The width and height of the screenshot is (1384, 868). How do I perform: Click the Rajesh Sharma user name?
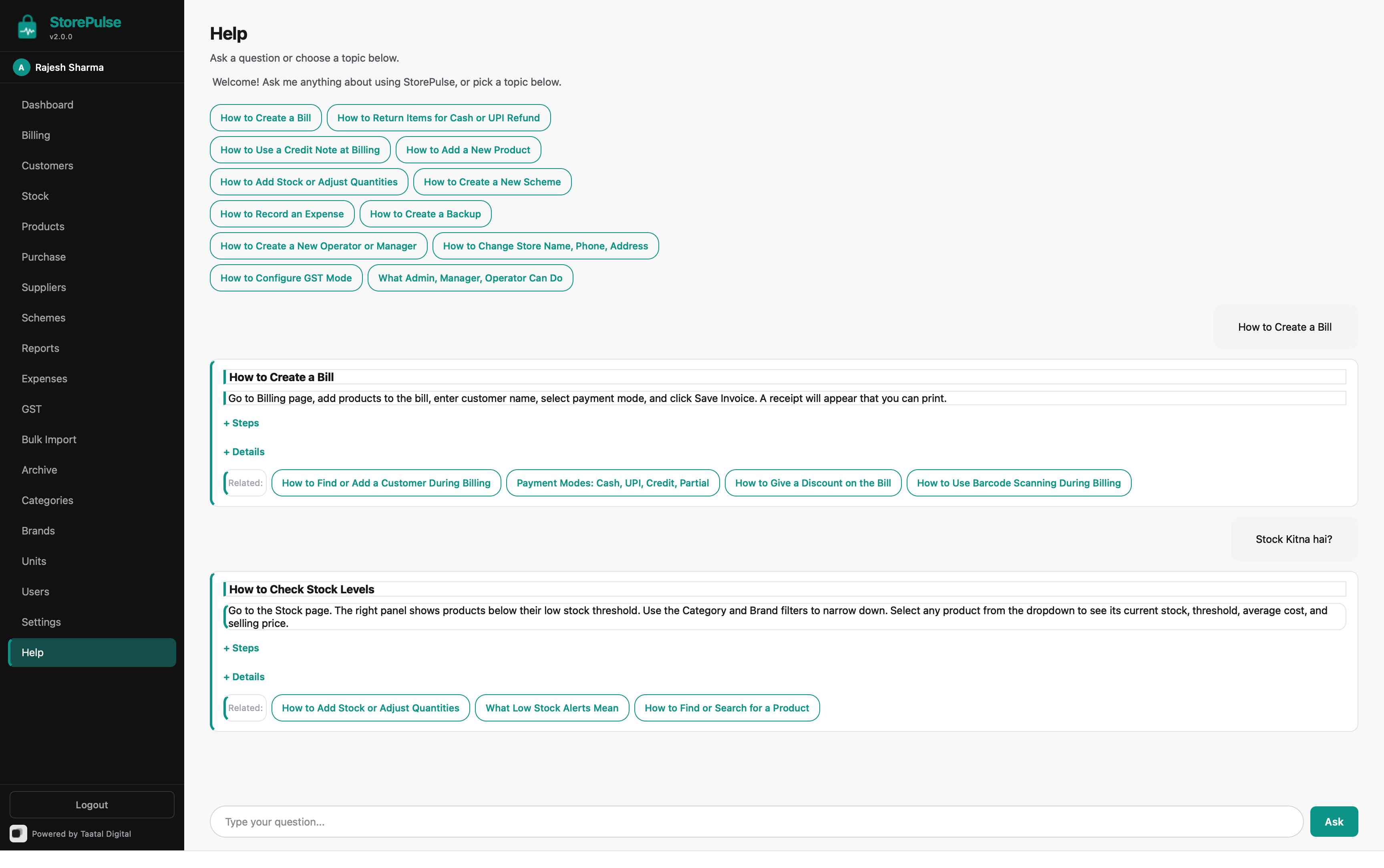click(69, 67)
